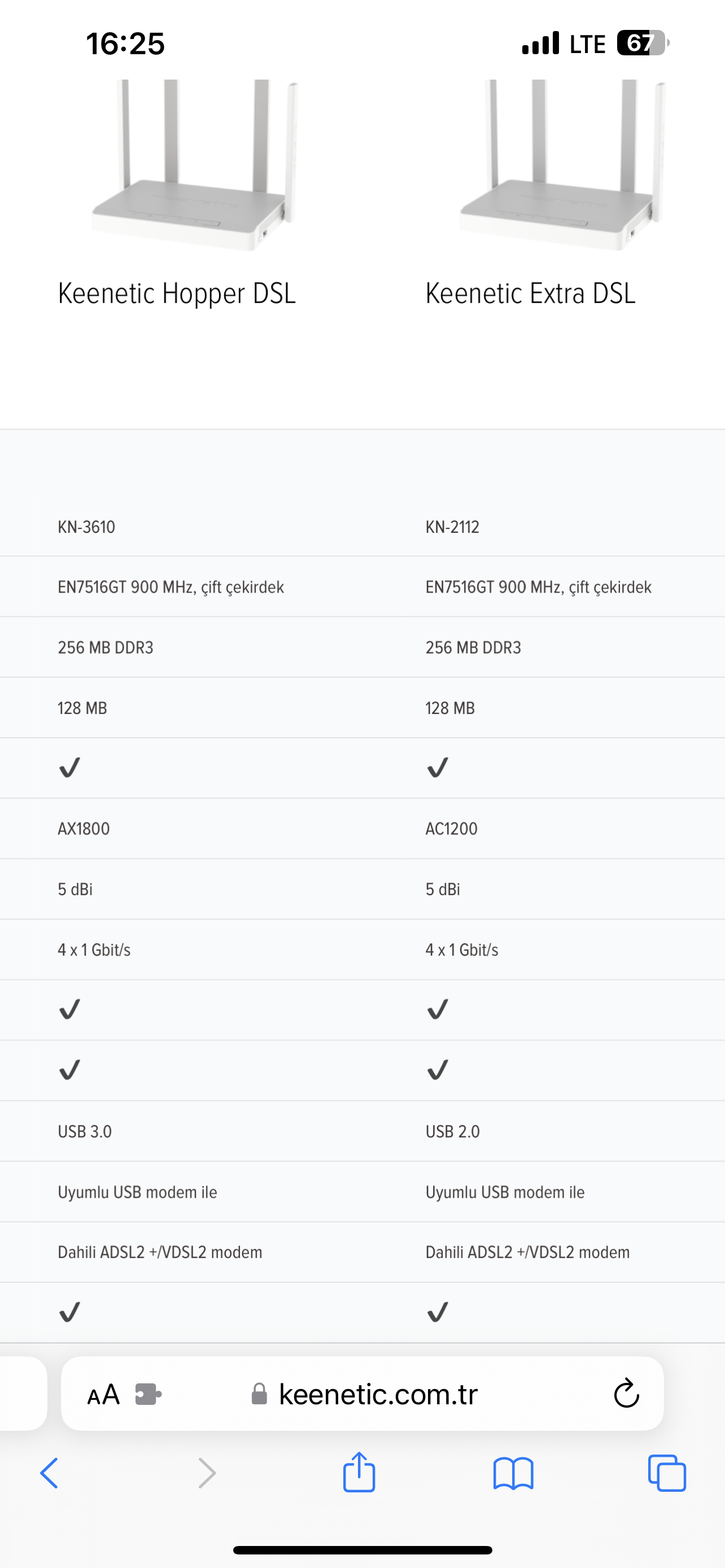Tap the AX1800 Wi-Fi class cell
This screenshot has width=725, height=1568.
84,829
